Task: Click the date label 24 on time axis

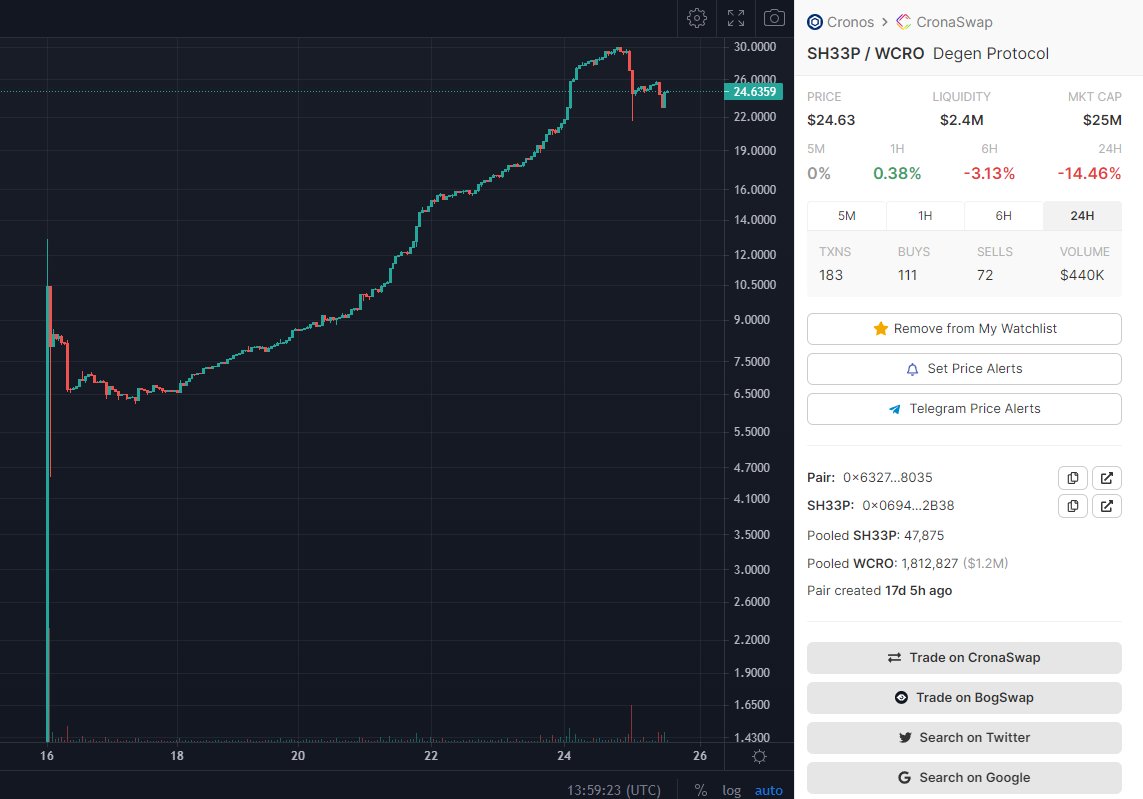Action: click(564, 756)
